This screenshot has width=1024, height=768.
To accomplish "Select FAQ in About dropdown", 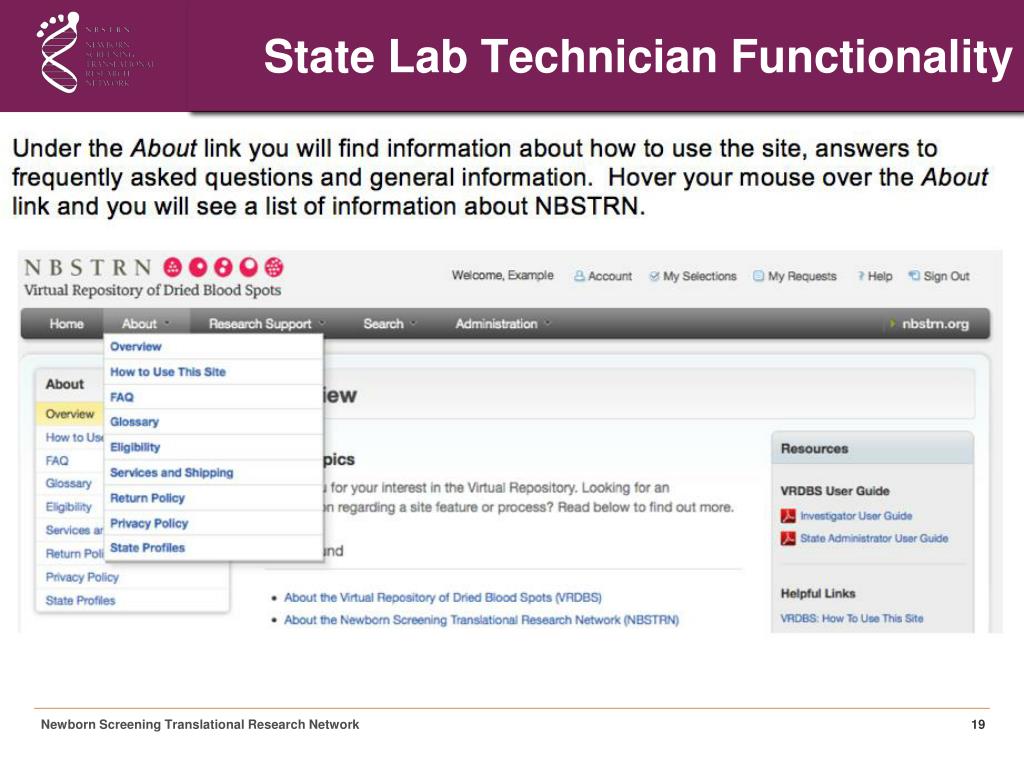I will pos(214,397).
